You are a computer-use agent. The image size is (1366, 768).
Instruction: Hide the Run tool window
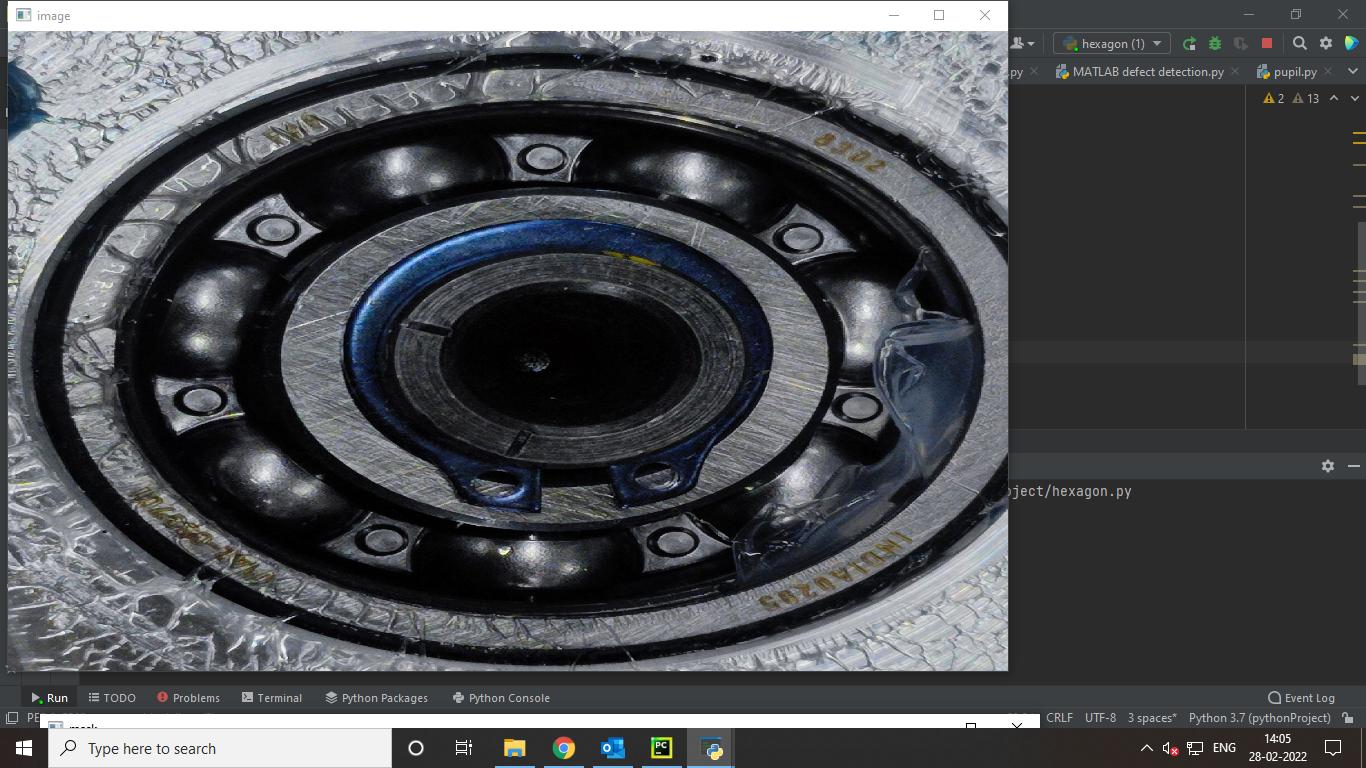tap(1353, 466)
